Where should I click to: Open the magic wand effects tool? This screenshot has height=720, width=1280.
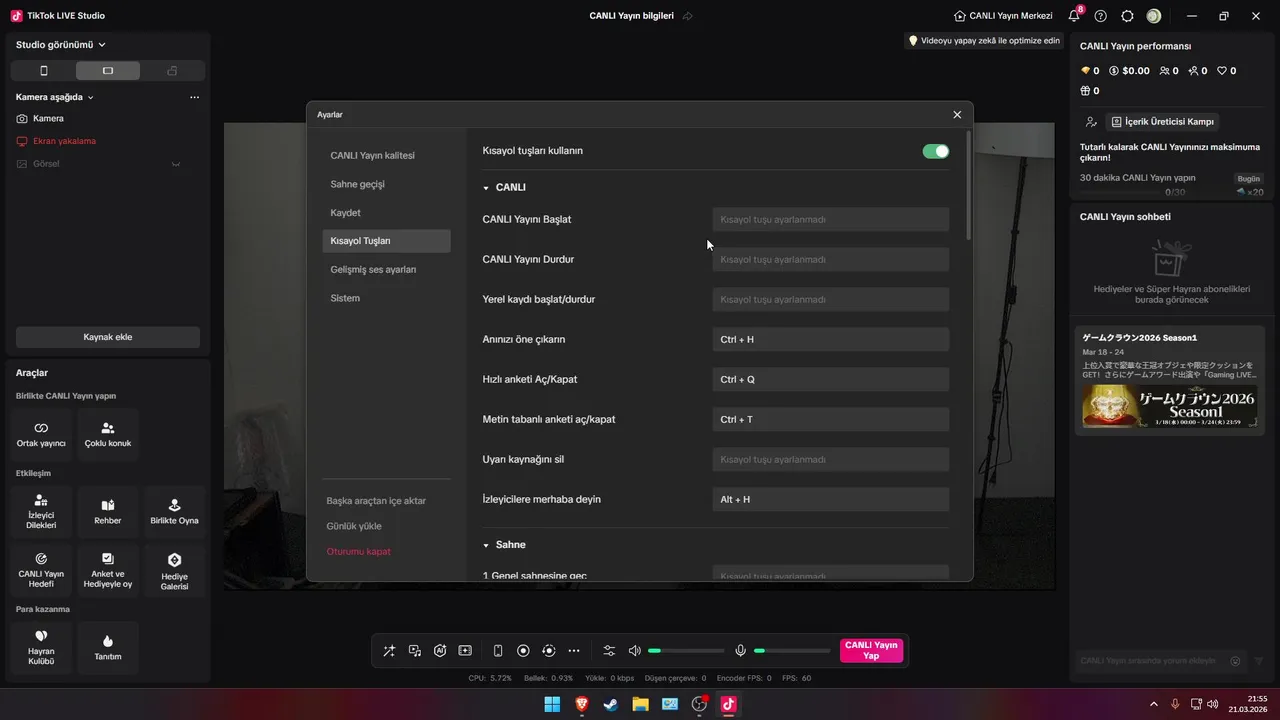point(389,650)
